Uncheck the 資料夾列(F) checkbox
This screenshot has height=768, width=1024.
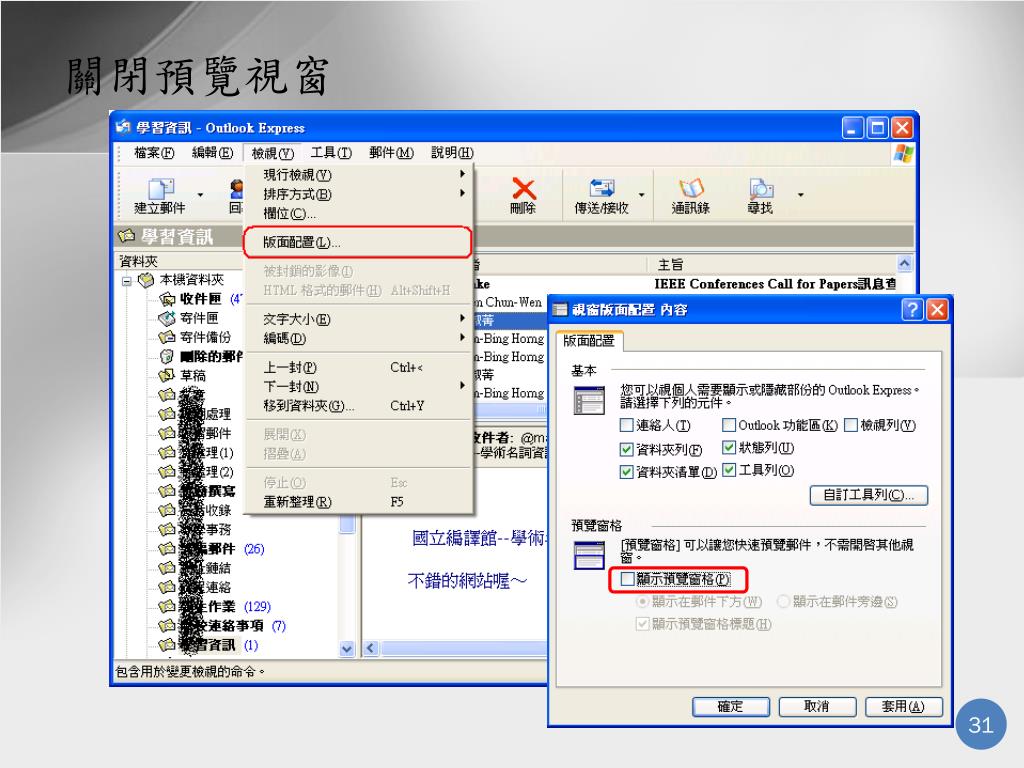coord(626,449)
